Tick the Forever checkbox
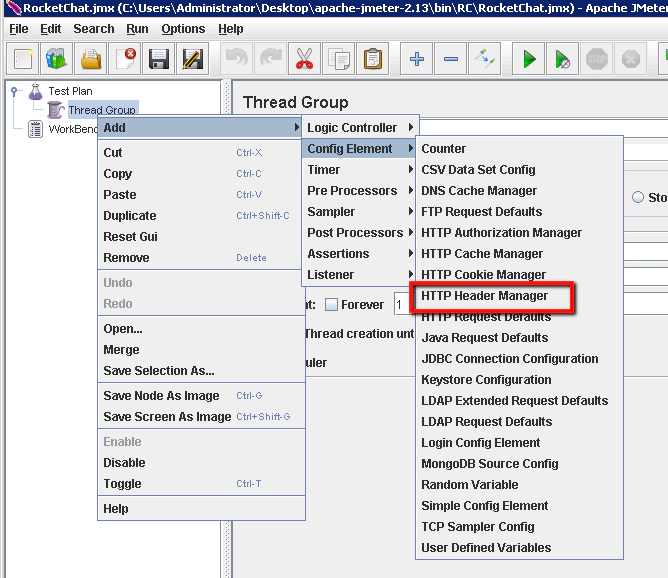The image size is (668, 578). click(331, 305)
